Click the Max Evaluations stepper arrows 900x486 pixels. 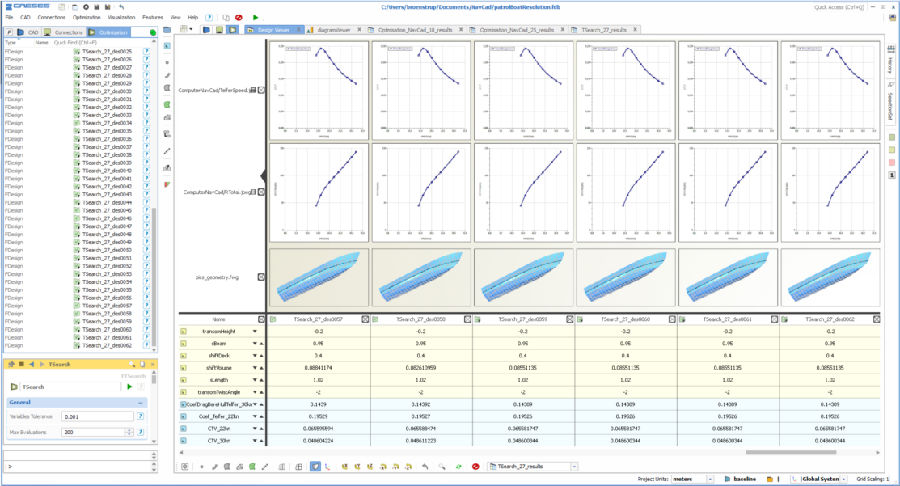coord(130,432)
